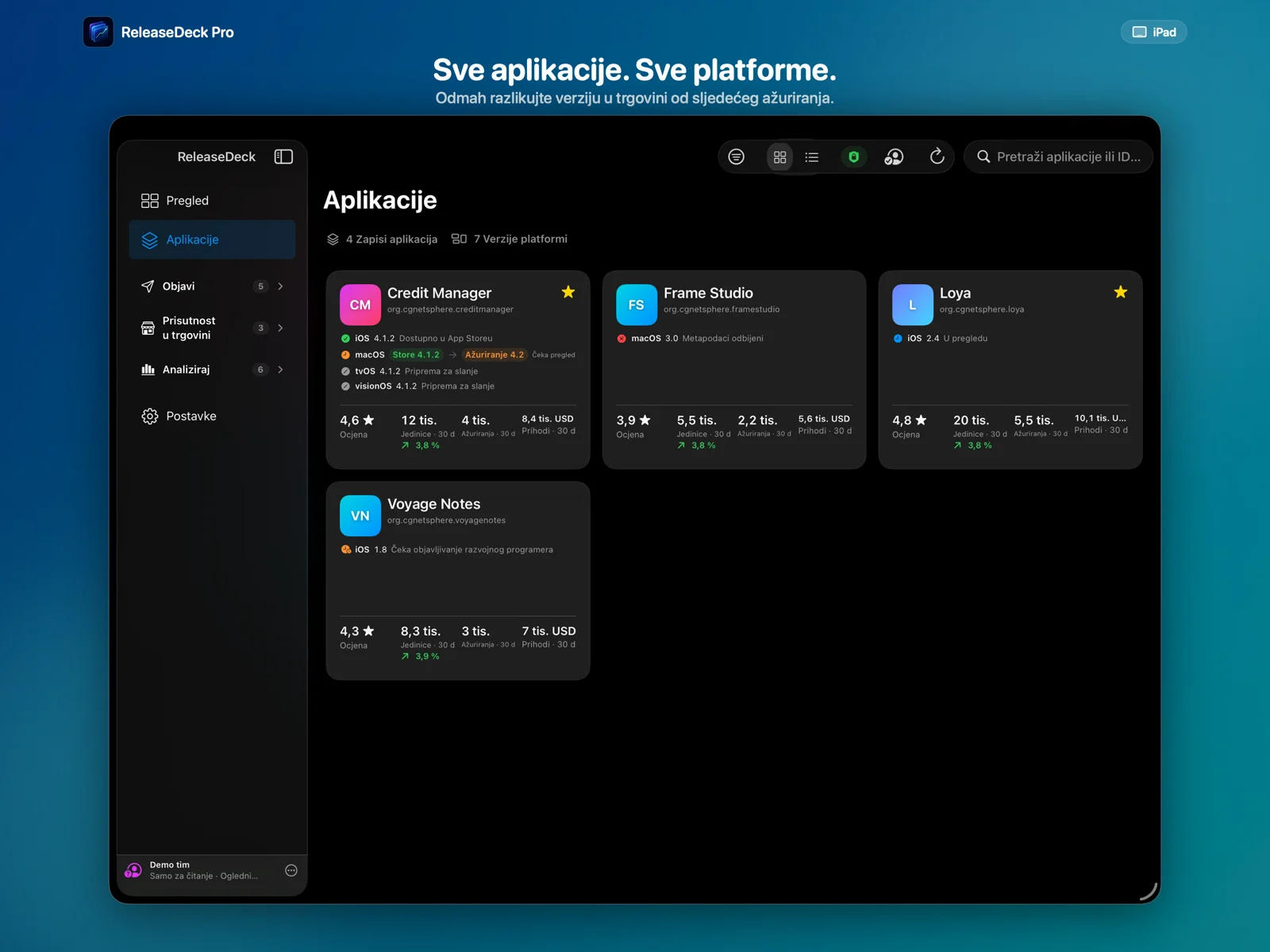Click the macOS 3.0 Metapodaci odbijeni row
1270x952 pixels.
point(690,338)
